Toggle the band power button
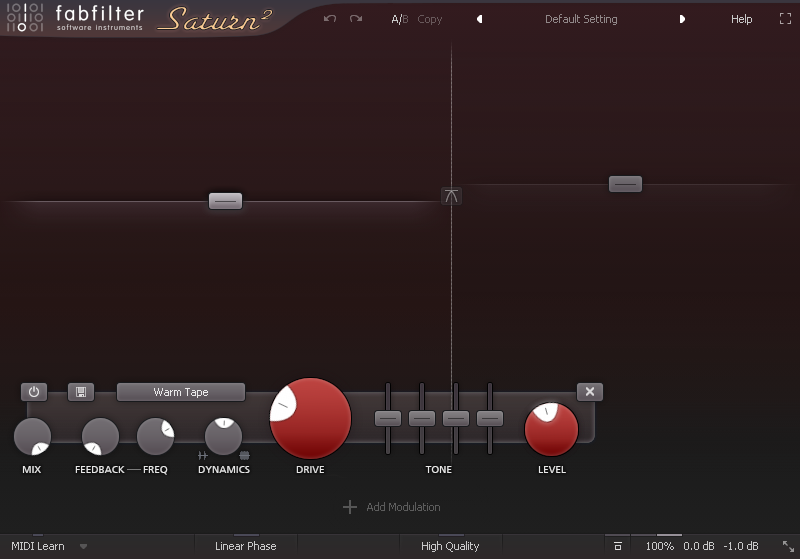Viewport: 800px width, 559px height. tap(33, 392)
